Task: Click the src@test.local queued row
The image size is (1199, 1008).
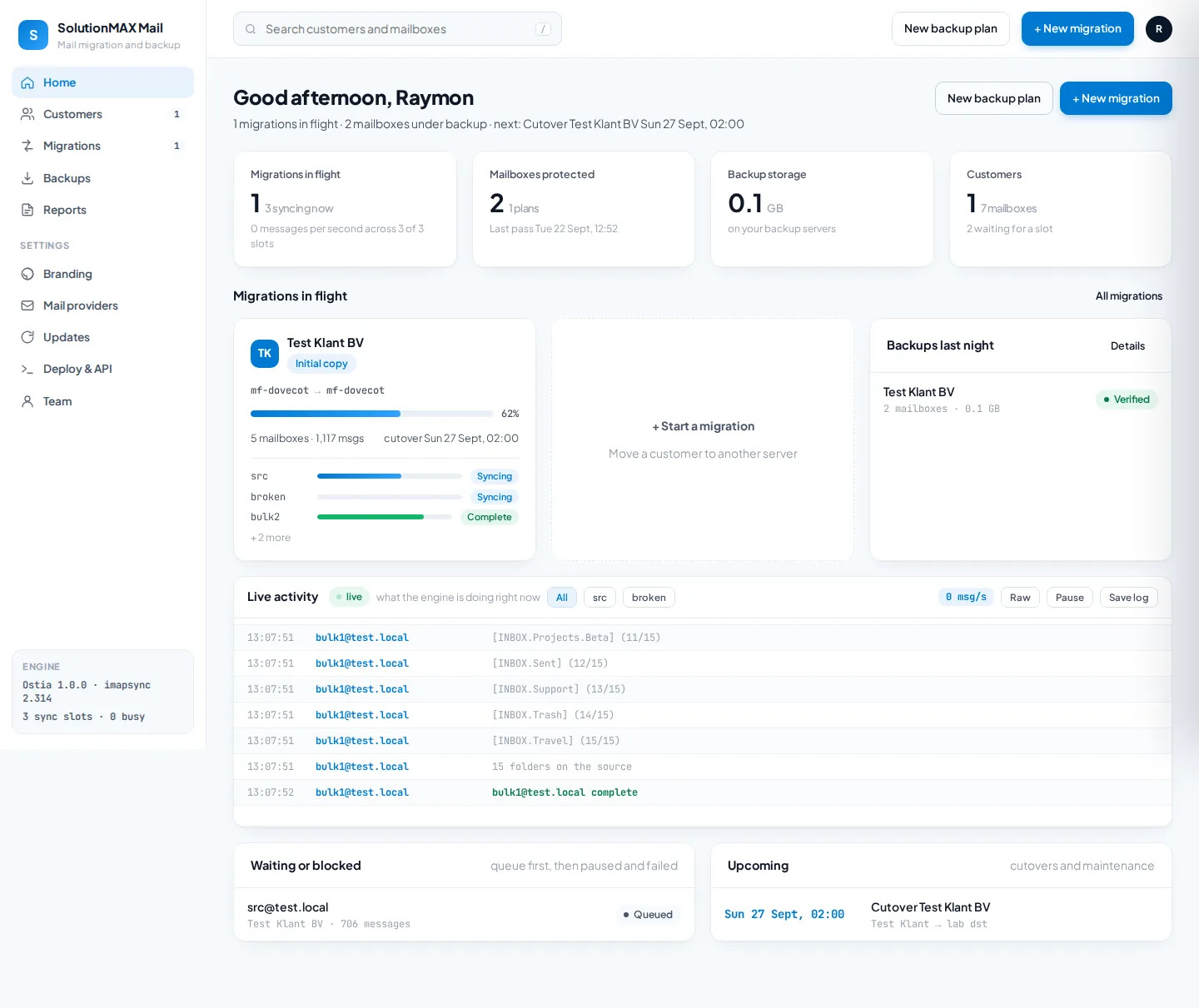Action: point(464,915)
